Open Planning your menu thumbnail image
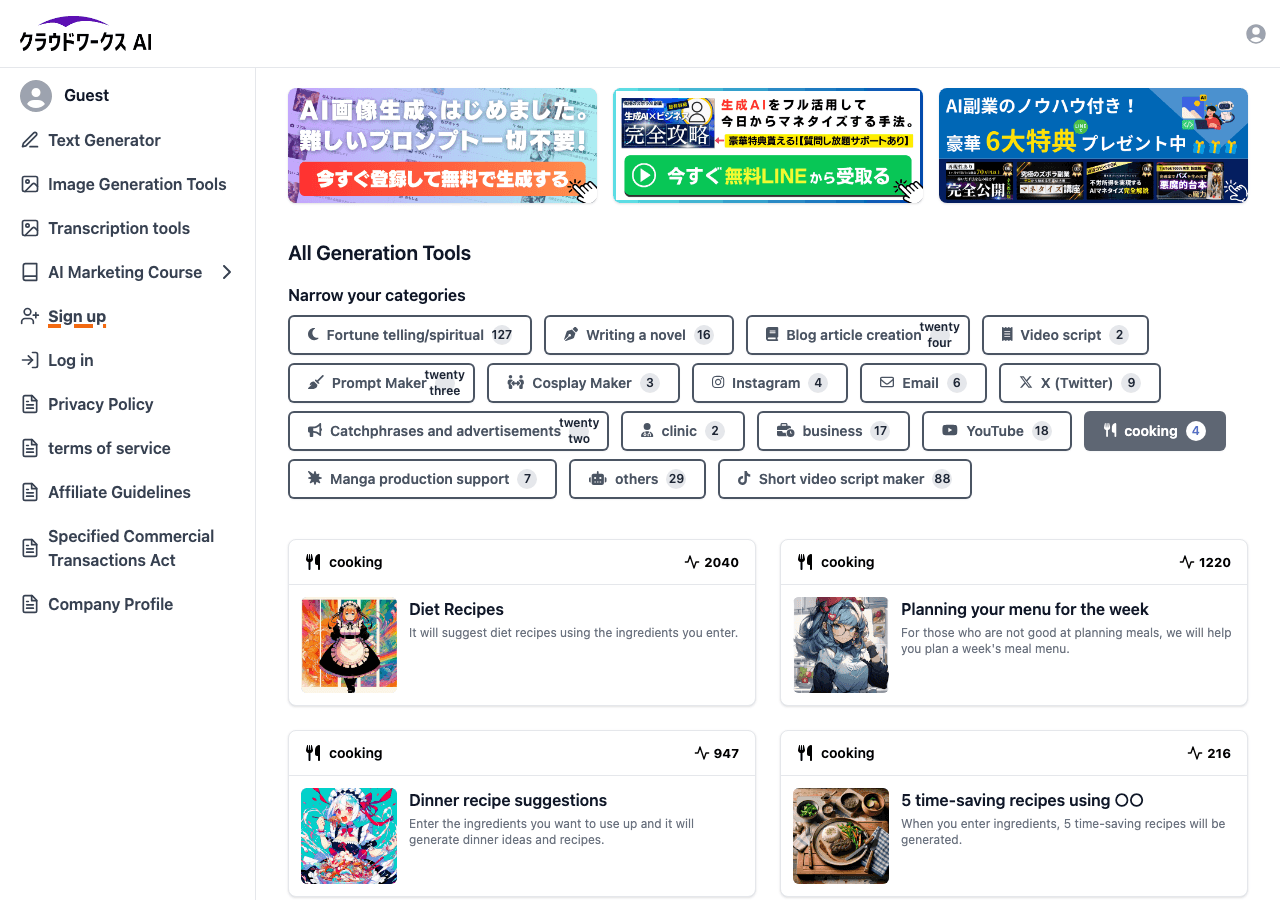 point(841,645)
